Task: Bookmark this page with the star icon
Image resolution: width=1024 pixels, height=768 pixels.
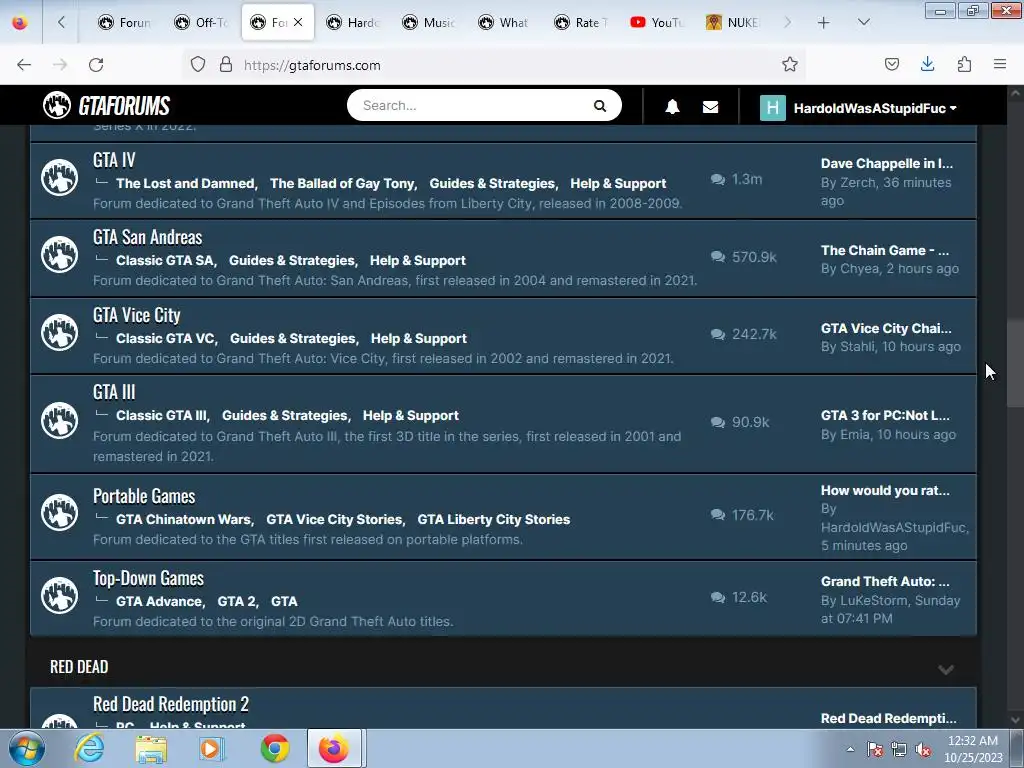Action: pos(790,64)
